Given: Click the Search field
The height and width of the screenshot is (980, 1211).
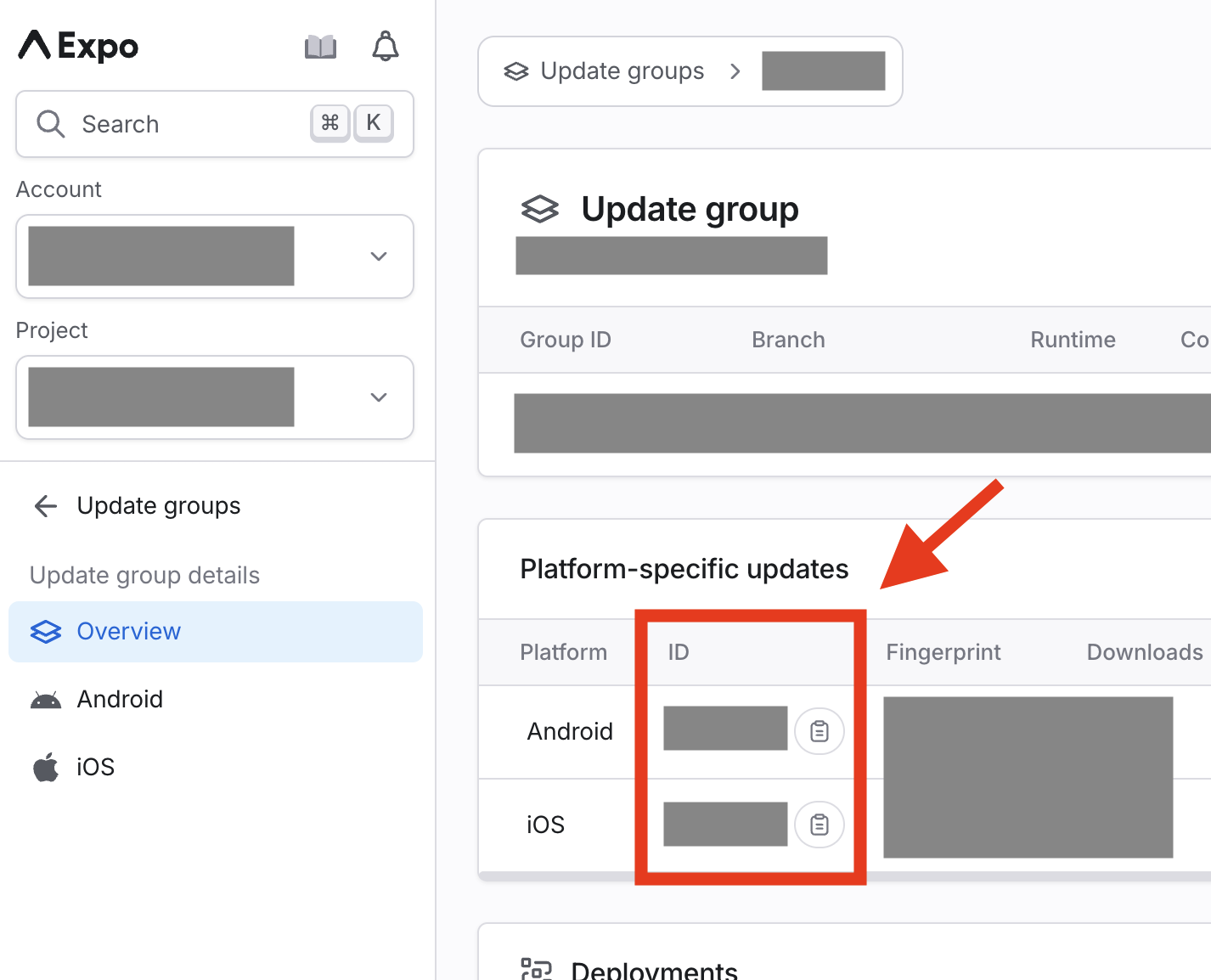Looking at the screenshot, I should click(215, 124).
